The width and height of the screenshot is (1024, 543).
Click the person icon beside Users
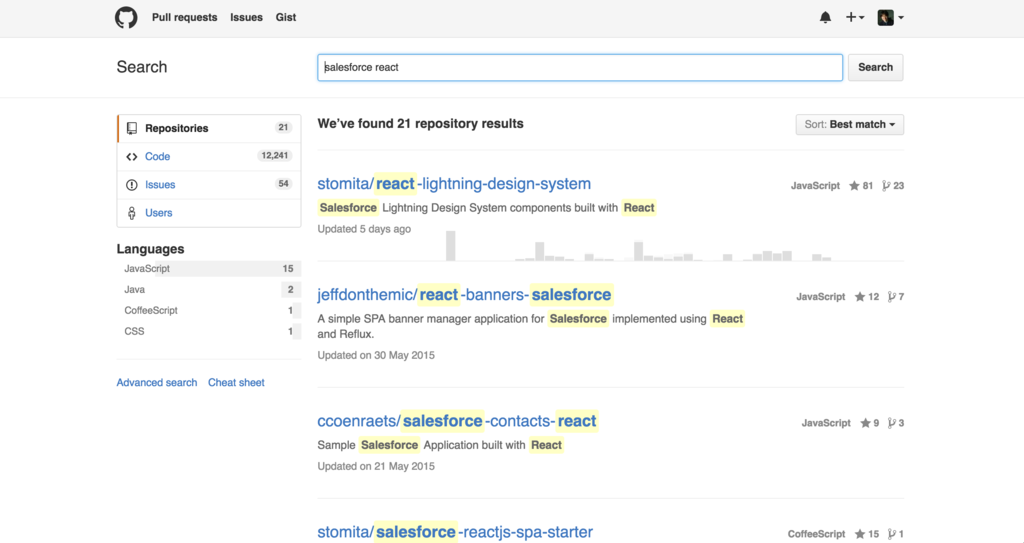tap(132, 213)
